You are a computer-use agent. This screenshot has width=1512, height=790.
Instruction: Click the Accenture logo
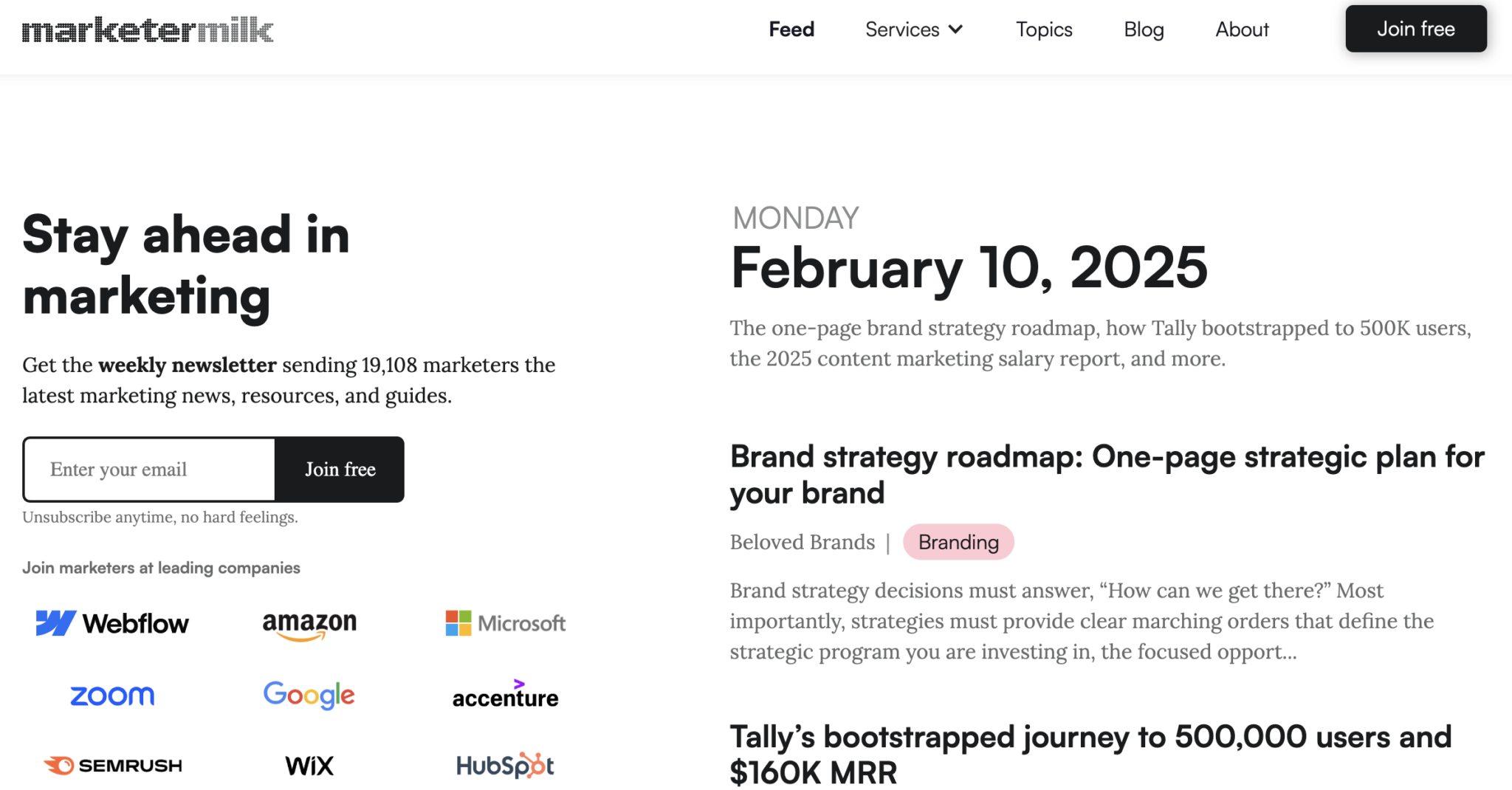(x=505, y=695)
